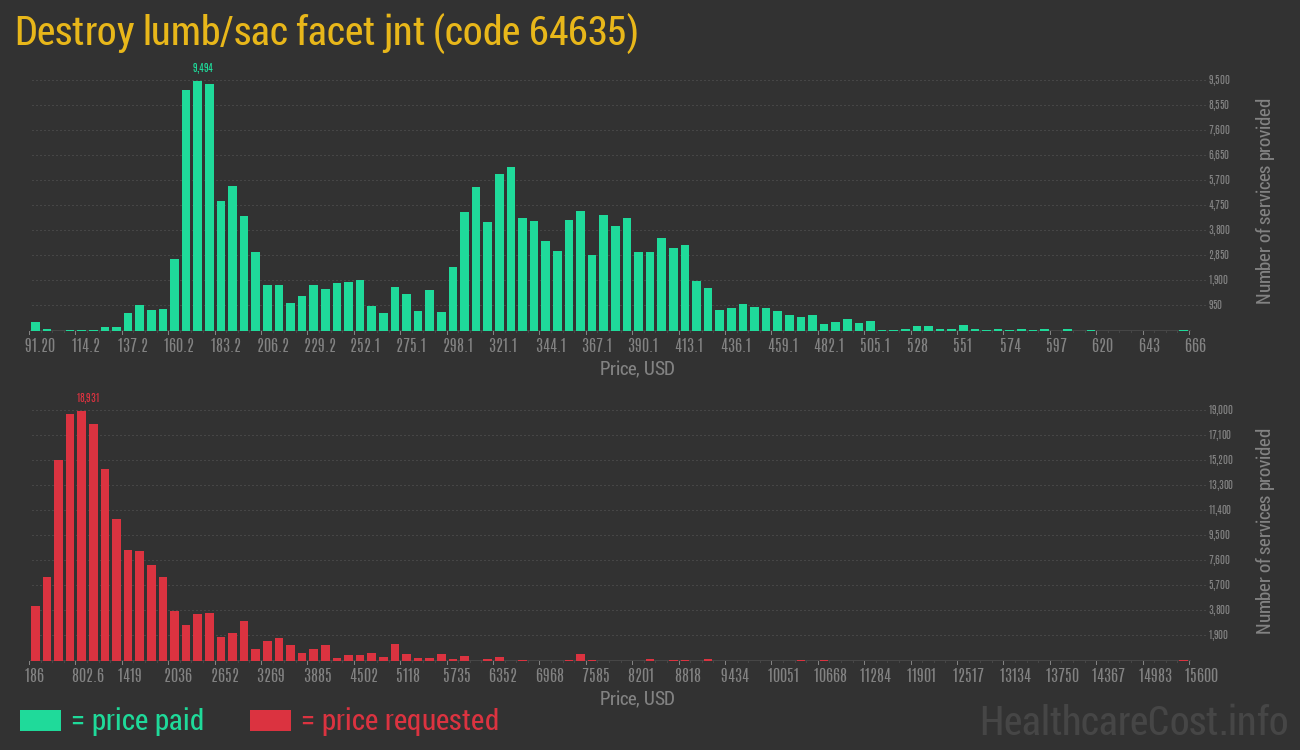This screenshot has height=750, width=1300.
Task: Click the 666 x-axis tick label
Action: coord(1194,346)
